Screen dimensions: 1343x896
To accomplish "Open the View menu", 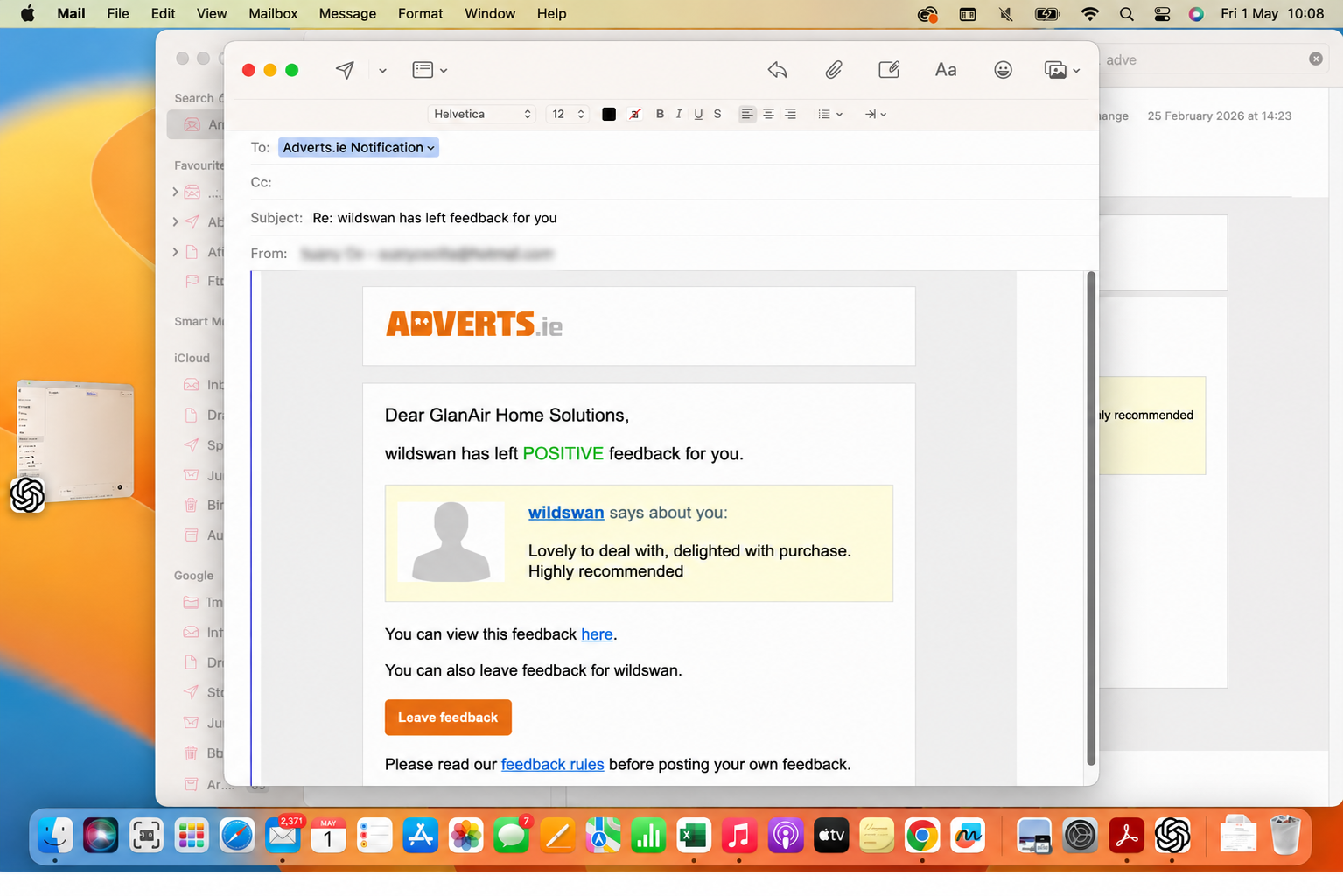I will tap(212, 14).
